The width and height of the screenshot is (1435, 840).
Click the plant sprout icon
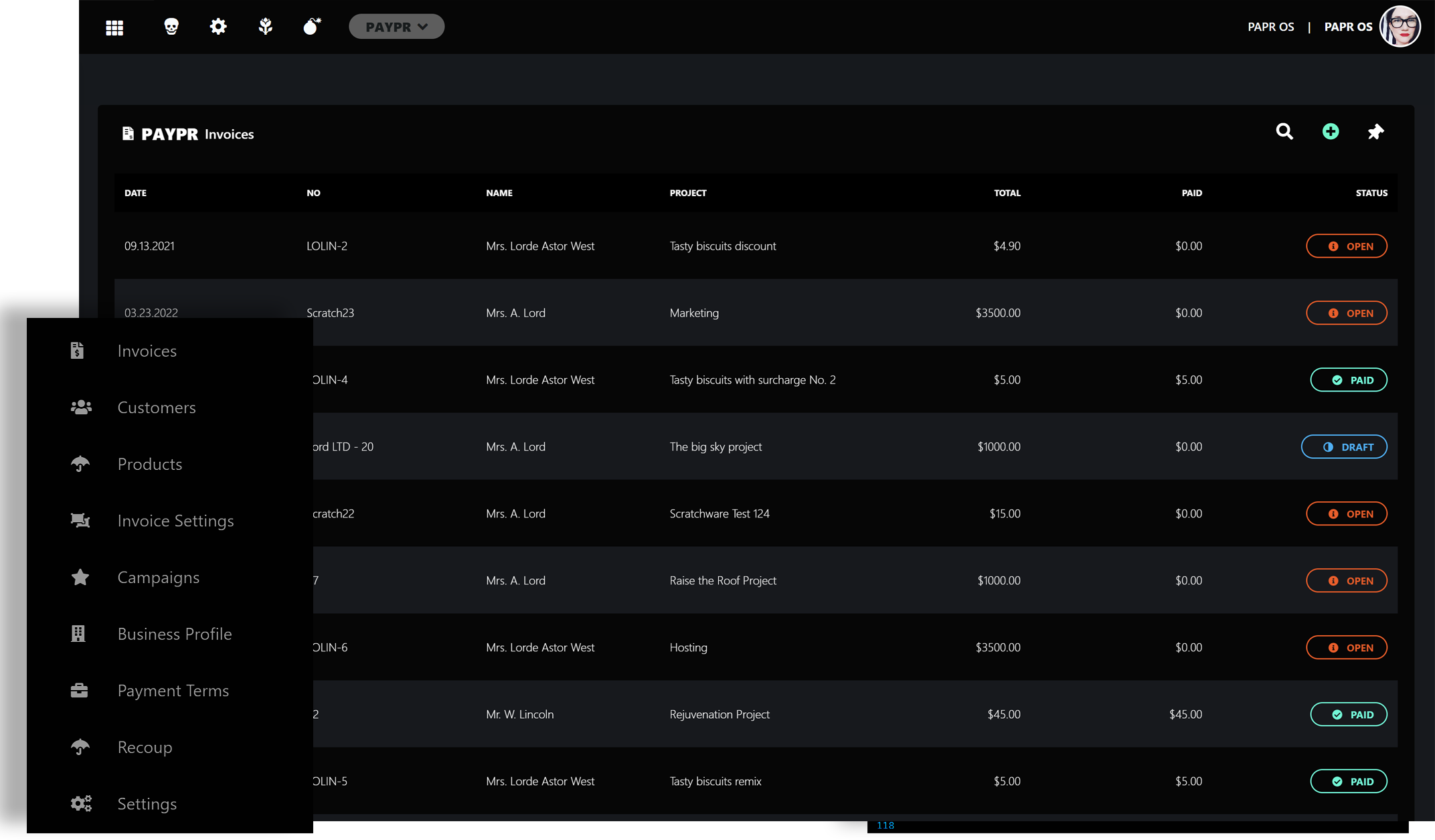(266, 27)
